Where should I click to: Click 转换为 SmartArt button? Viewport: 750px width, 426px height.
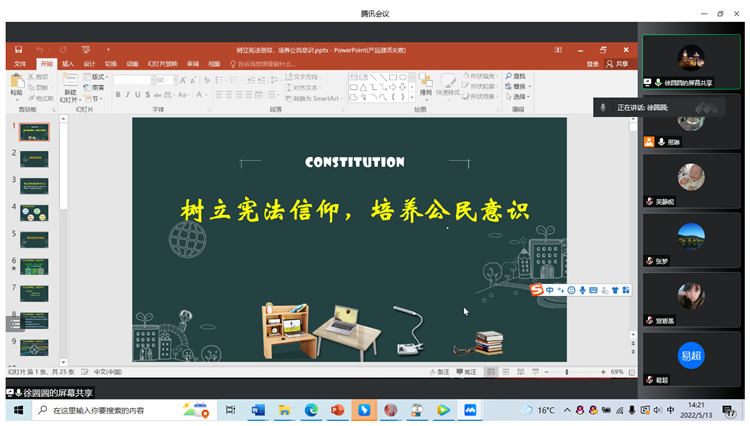(x=314, y=98)
